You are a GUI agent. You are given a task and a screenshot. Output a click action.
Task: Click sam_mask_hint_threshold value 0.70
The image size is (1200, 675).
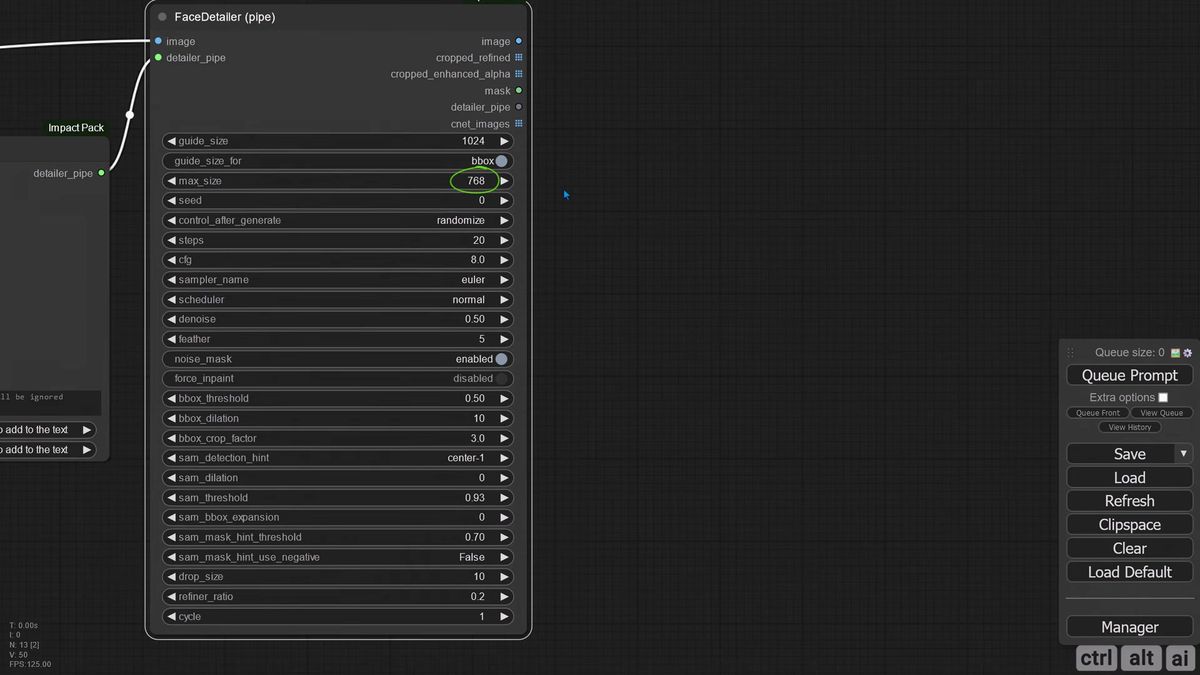pos(474,537)
